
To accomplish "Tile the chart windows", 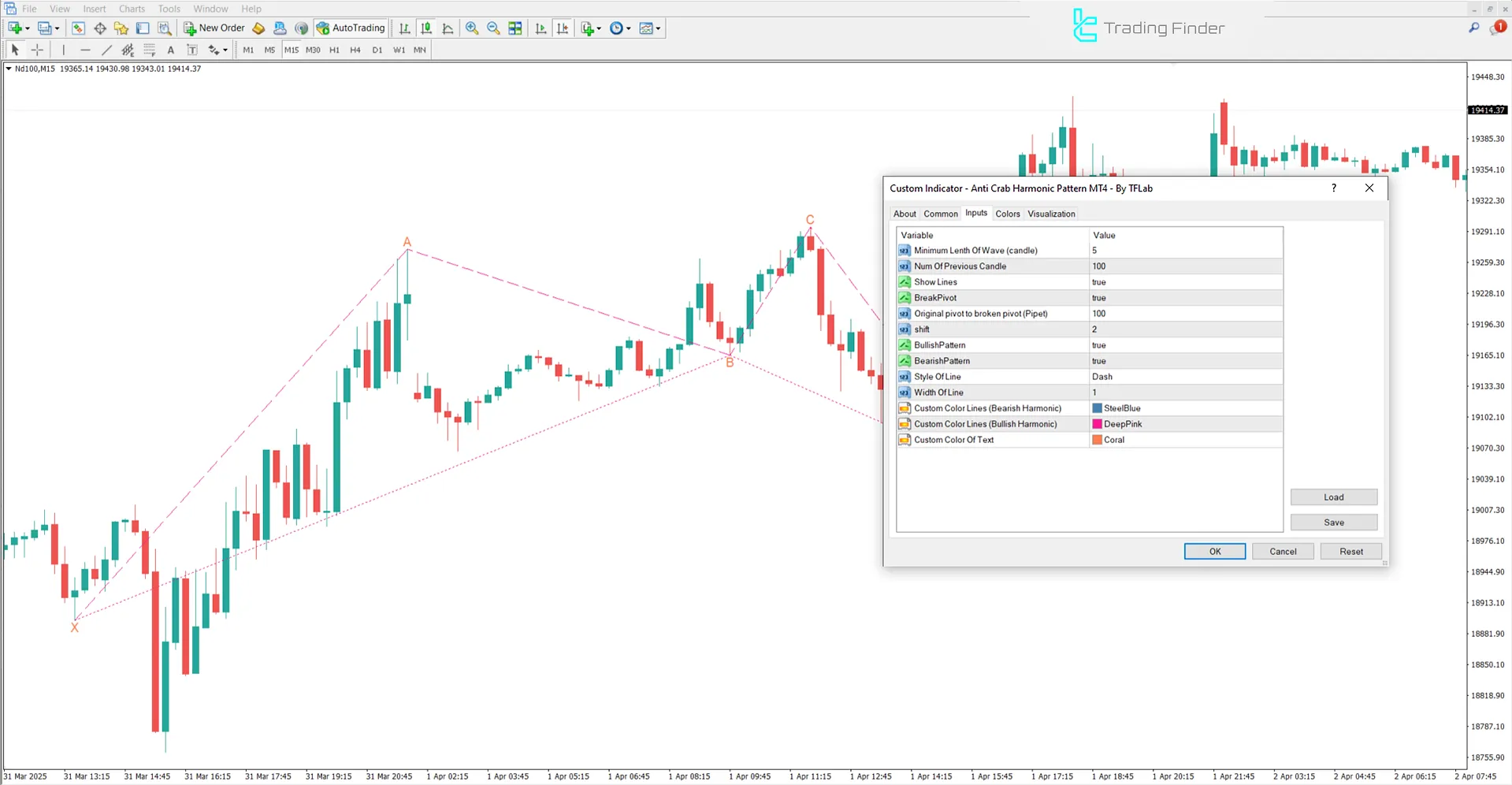I will point(515,28).
